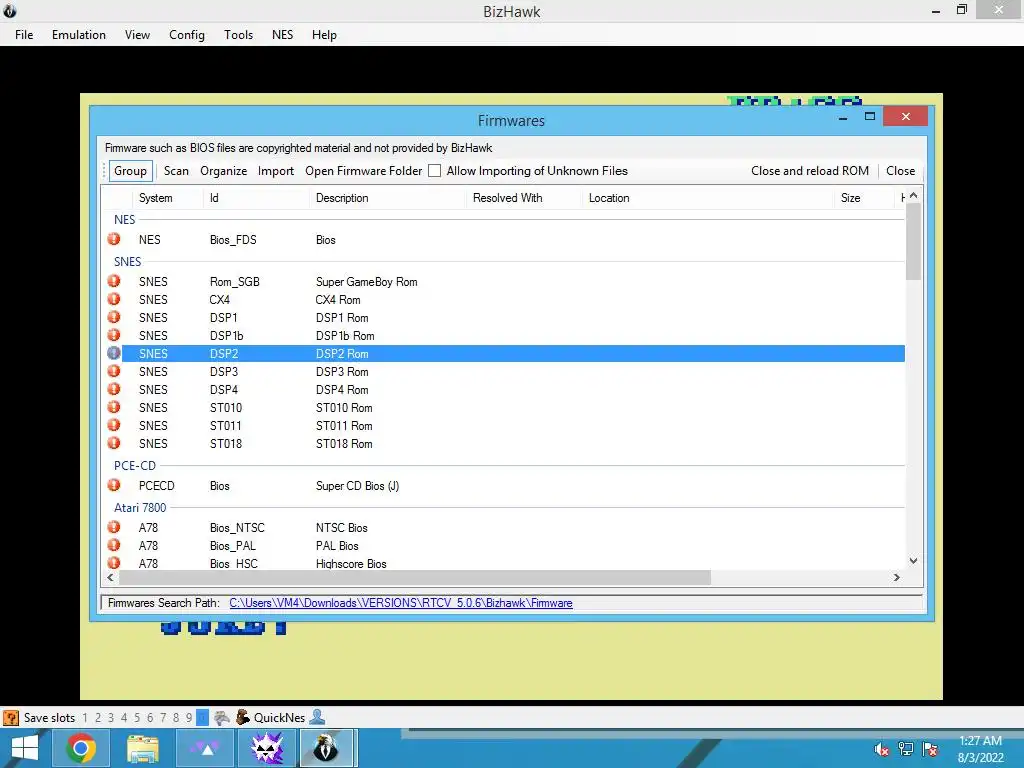Open the File menu

[24, 35]
